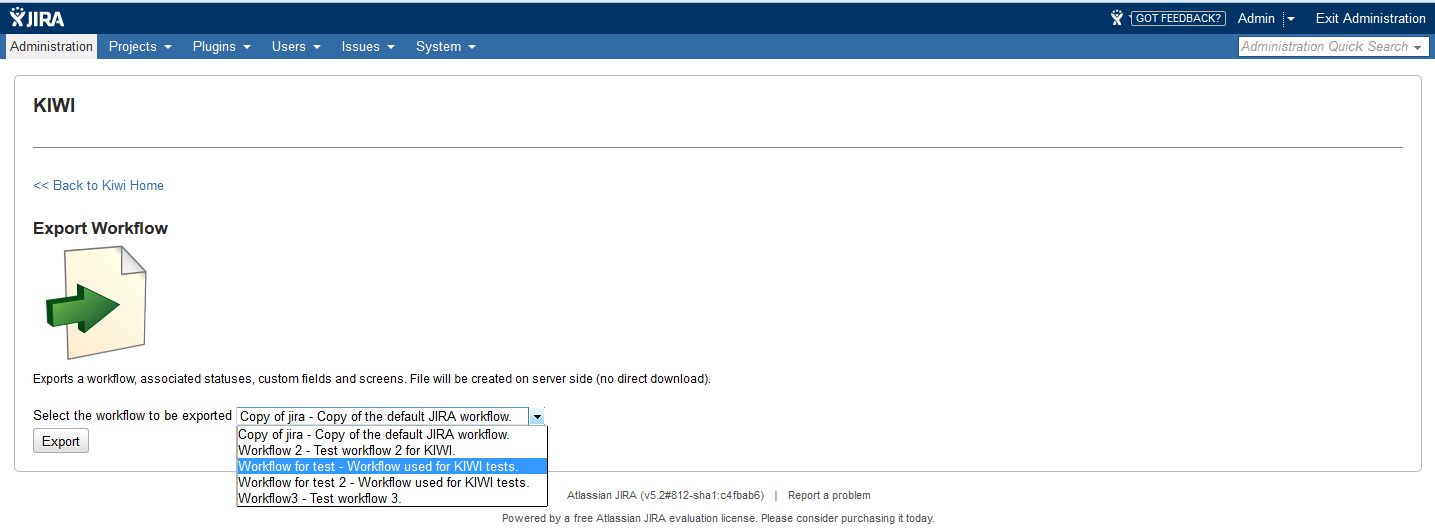Click the export description text
The image size is (1435, 531).
[x=372, y=379]
